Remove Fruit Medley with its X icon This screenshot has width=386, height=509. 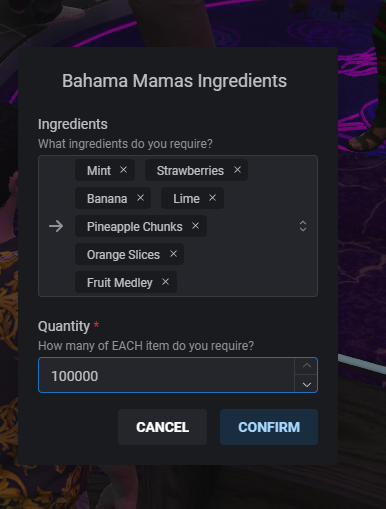point(165,282)
